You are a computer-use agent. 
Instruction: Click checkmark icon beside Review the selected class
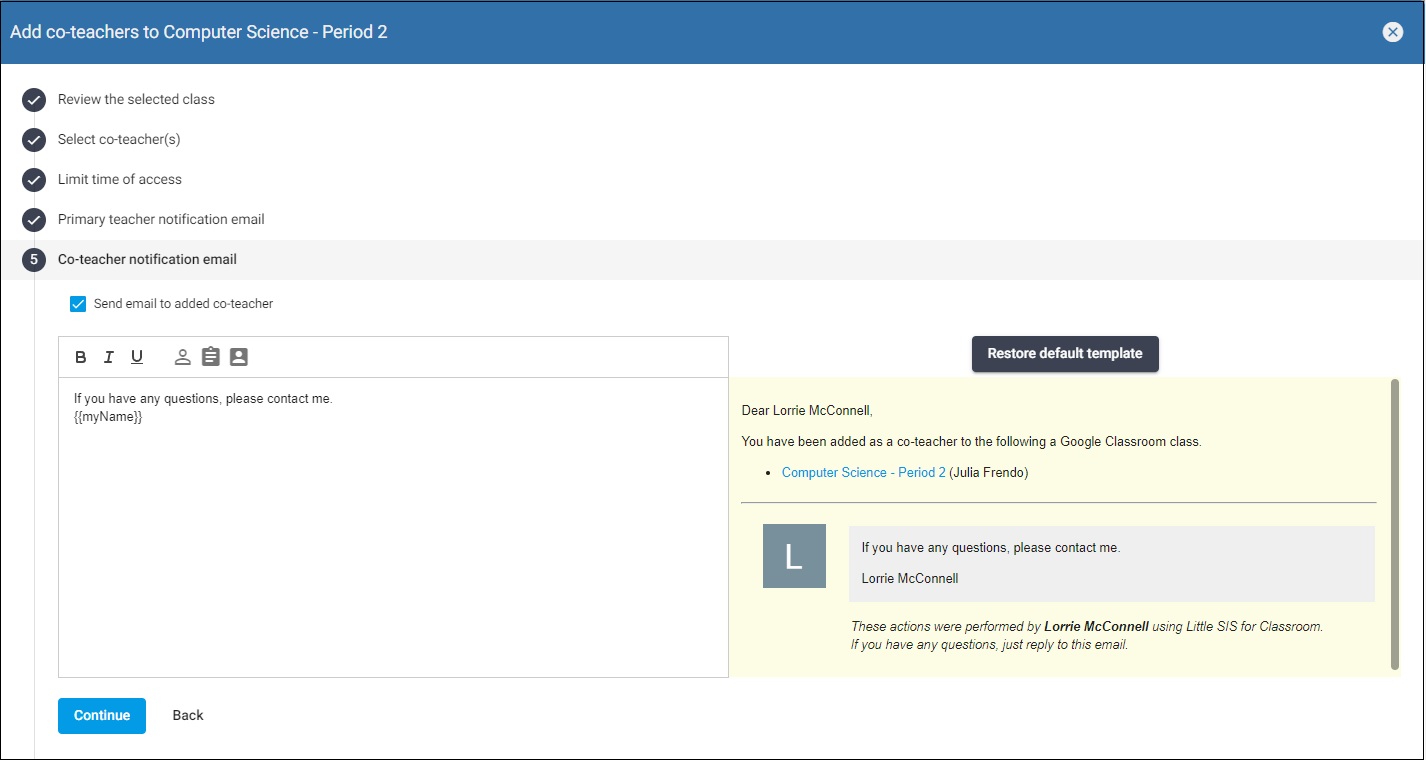click(x=34, y=100)
